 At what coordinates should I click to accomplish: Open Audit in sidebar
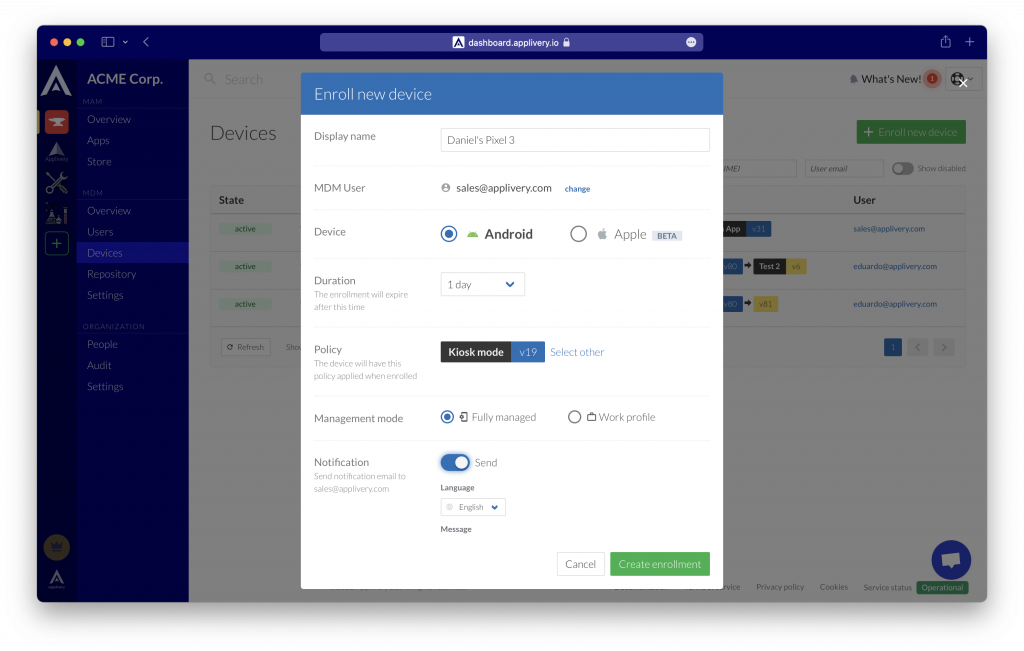click(x=99, y=365)
